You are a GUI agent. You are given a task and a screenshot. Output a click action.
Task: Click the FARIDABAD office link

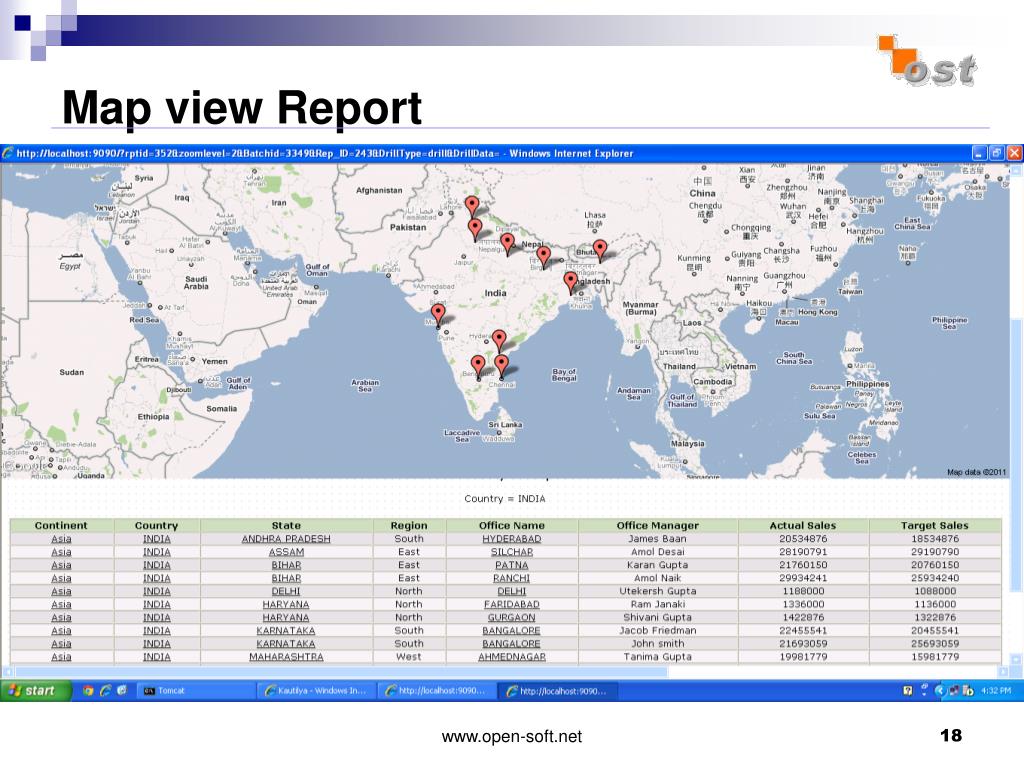click(511, 605)
